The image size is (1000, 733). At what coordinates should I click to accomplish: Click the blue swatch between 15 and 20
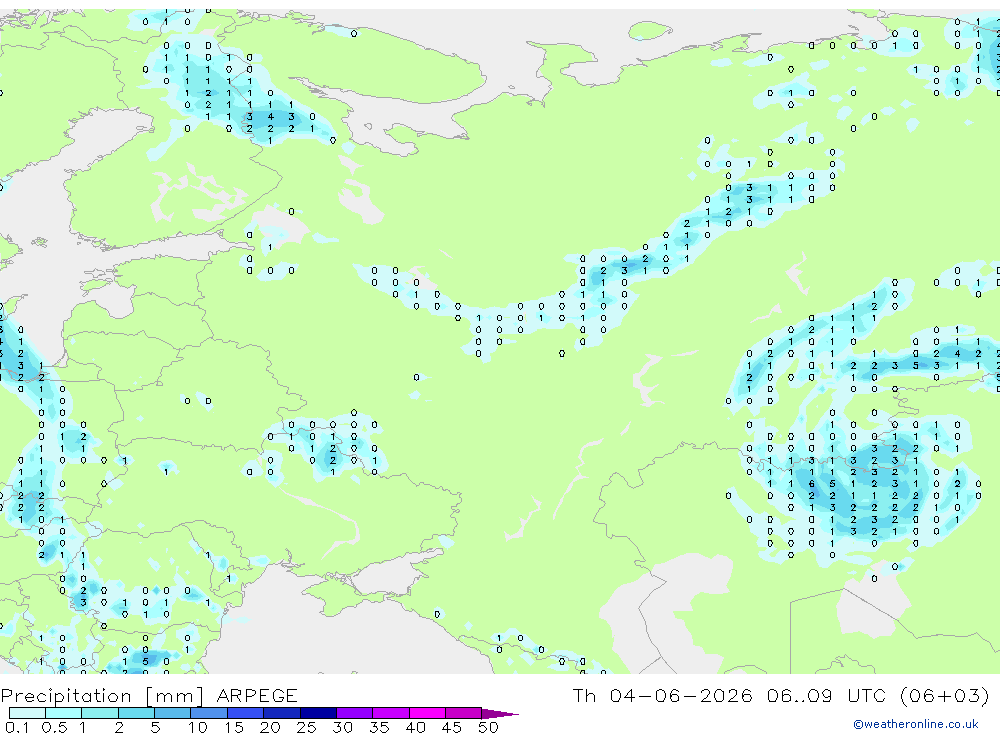pyautogui.click(x=246, y=713)
